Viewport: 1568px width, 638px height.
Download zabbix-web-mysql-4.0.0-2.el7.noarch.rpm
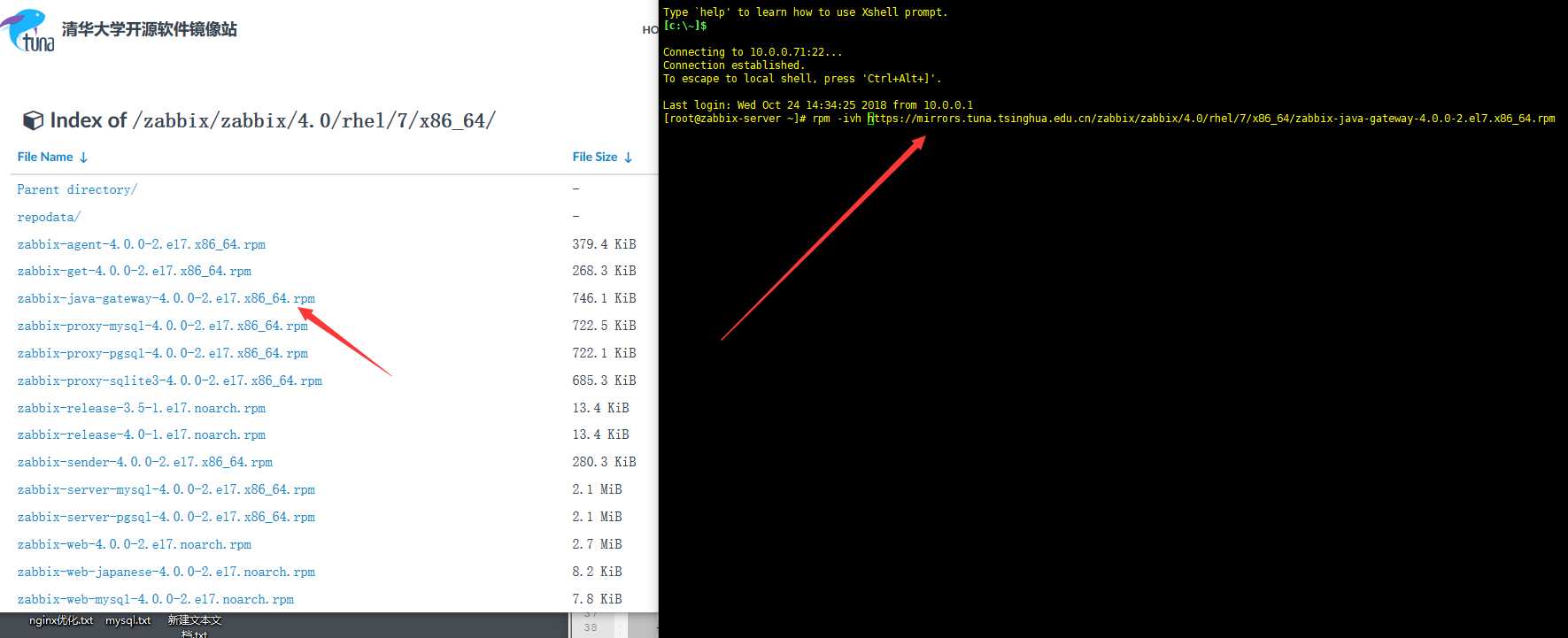pyautogui.click(x=156, y=599)
